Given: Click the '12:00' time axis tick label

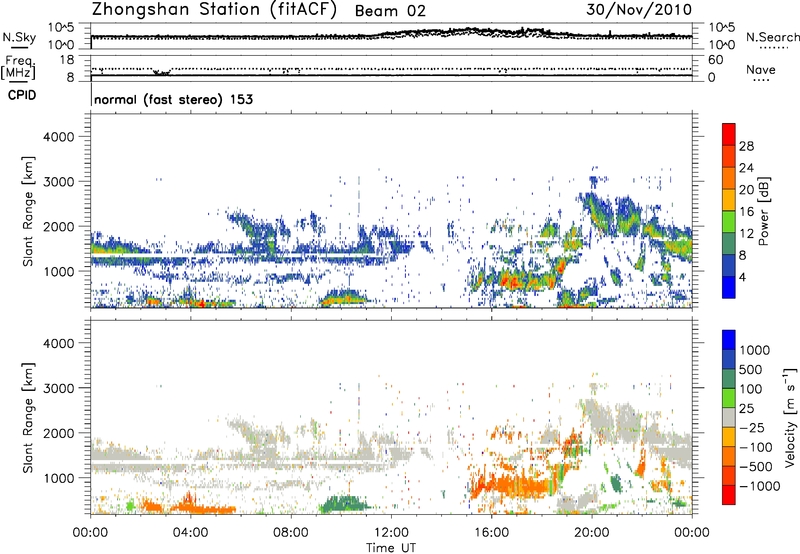Looking at the screenshot, I should [x=391, y=533].
